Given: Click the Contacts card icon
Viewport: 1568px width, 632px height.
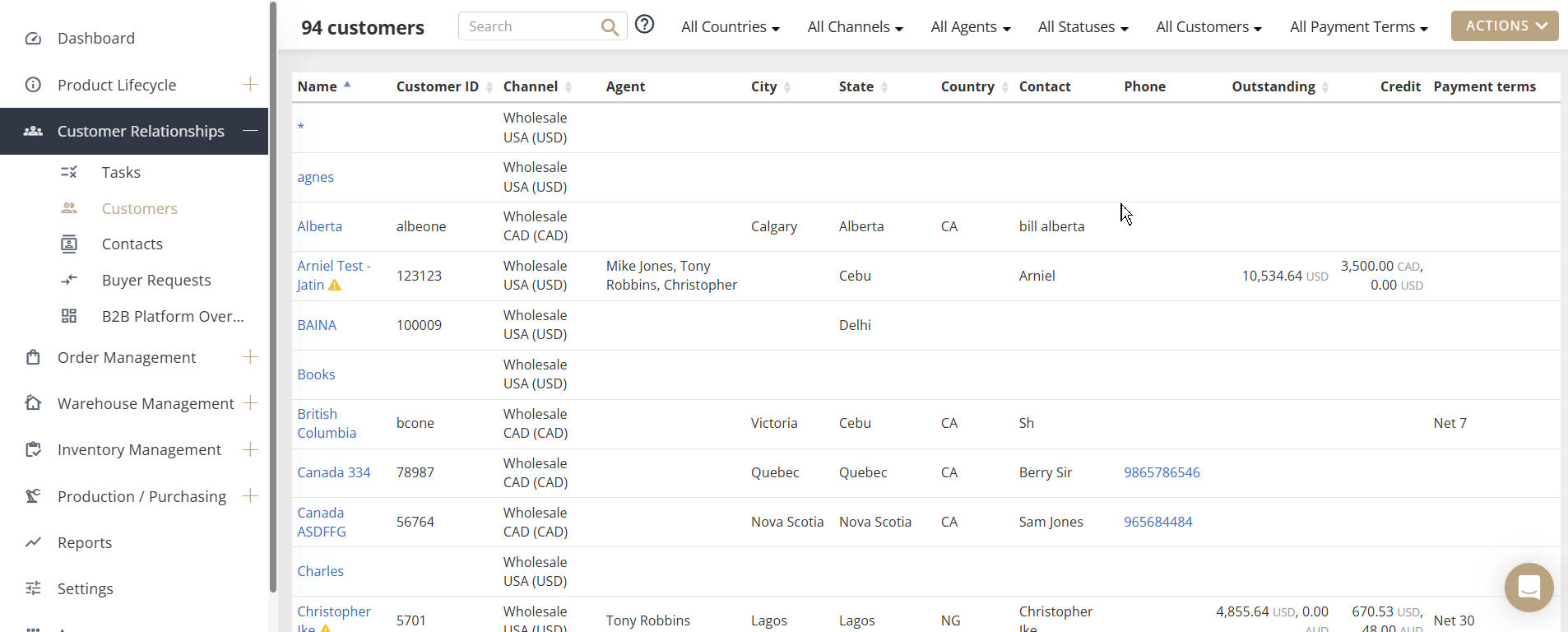Looking at the screenshot, I should click(x=69, y=244).
